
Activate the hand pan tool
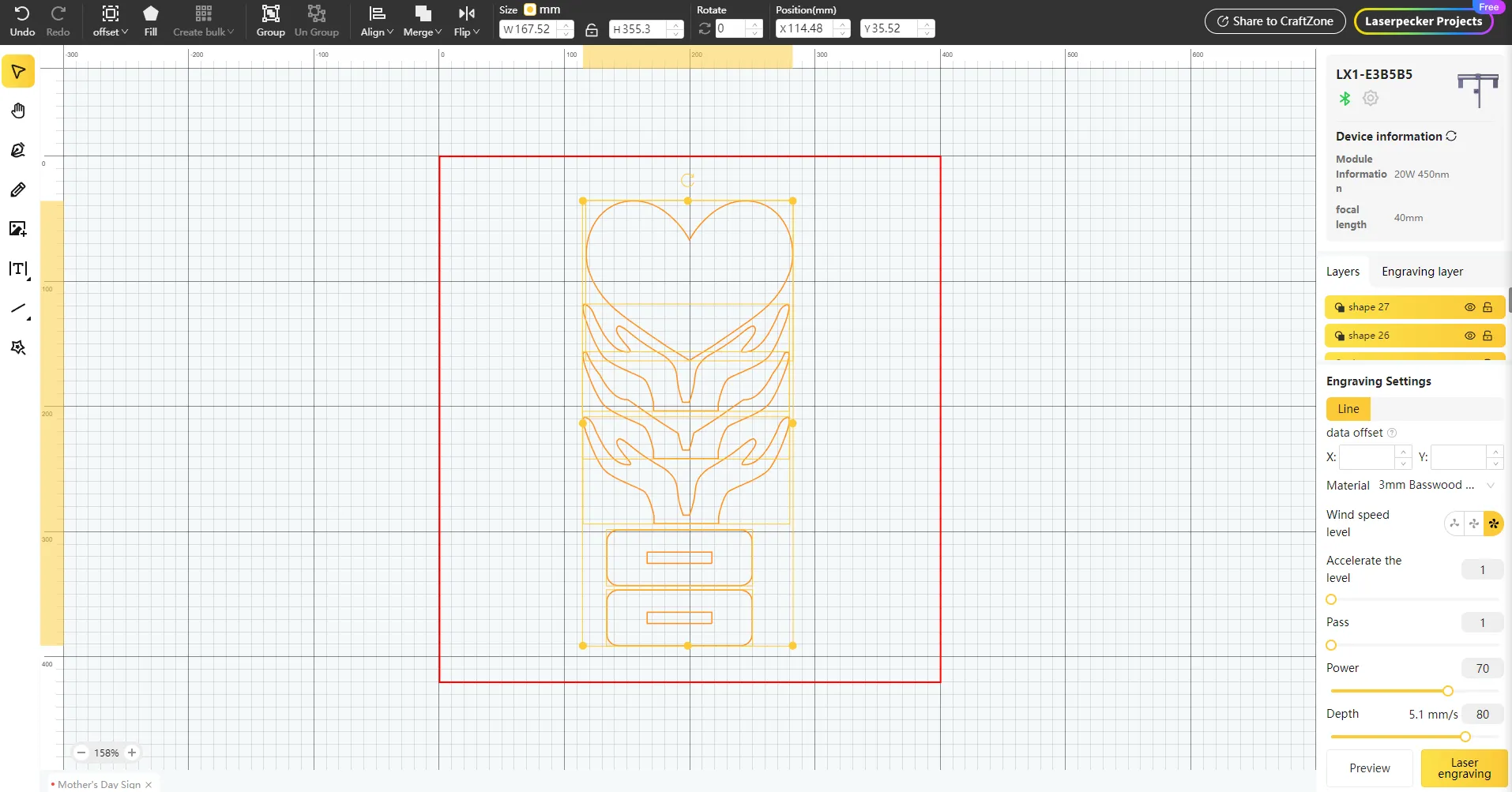pos(18,111)
